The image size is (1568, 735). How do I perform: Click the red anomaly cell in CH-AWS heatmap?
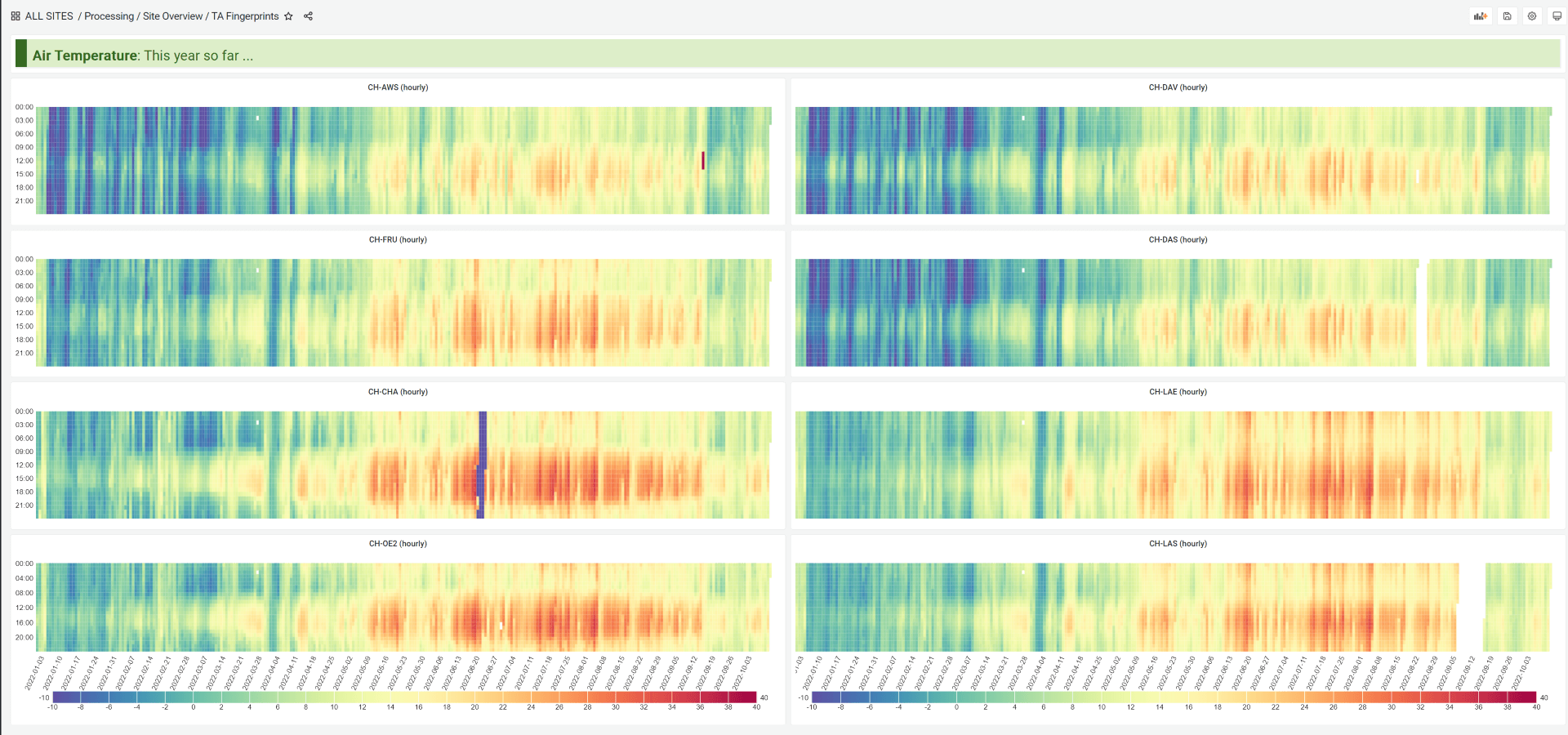coord(702,160)
